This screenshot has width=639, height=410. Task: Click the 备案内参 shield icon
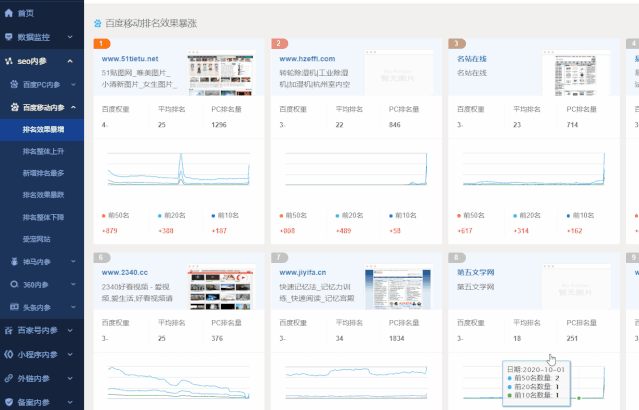[9, 402]
